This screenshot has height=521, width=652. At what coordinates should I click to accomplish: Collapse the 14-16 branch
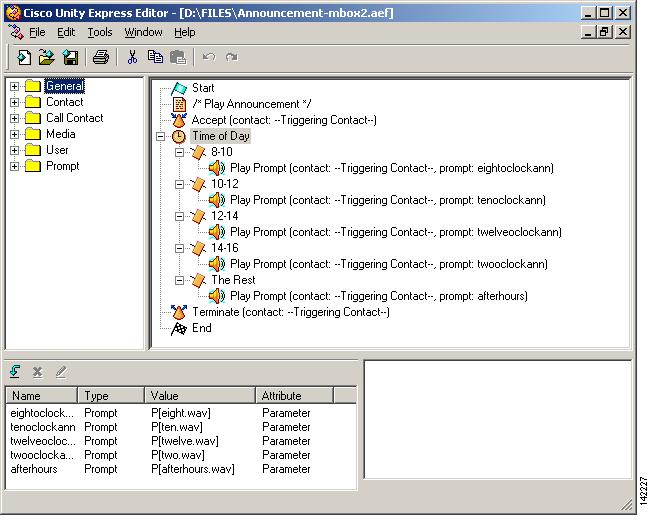click(x=179, y=248)
